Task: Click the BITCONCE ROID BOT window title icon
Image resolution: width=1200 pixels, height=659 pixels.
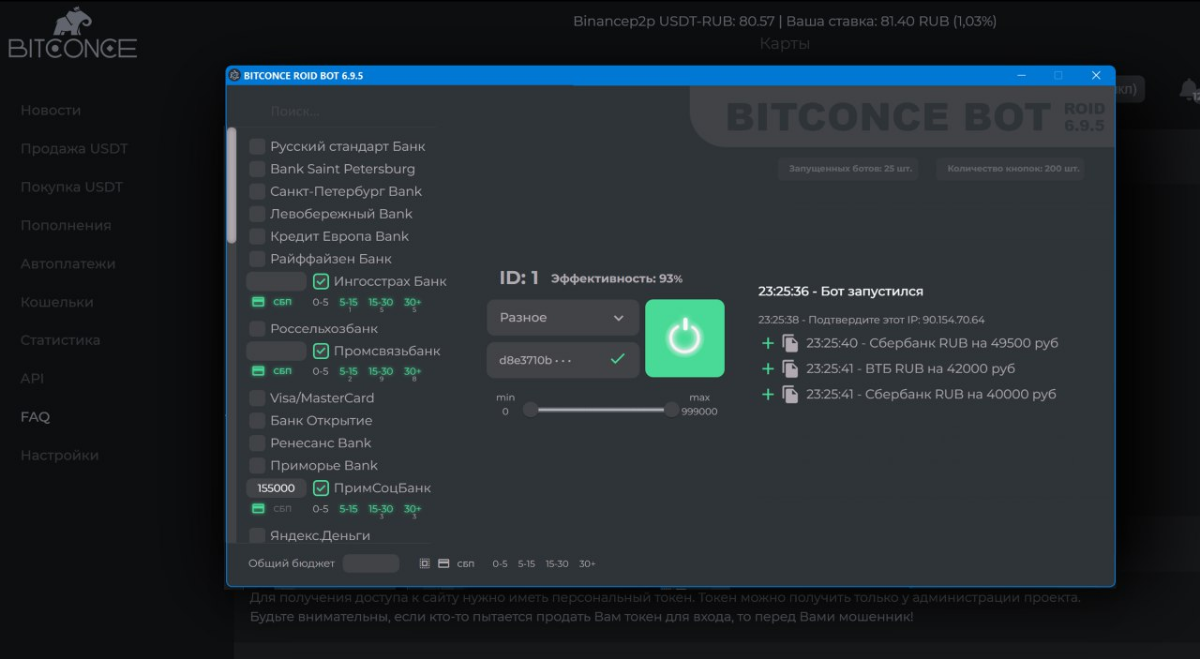Action: pos(234,75)
